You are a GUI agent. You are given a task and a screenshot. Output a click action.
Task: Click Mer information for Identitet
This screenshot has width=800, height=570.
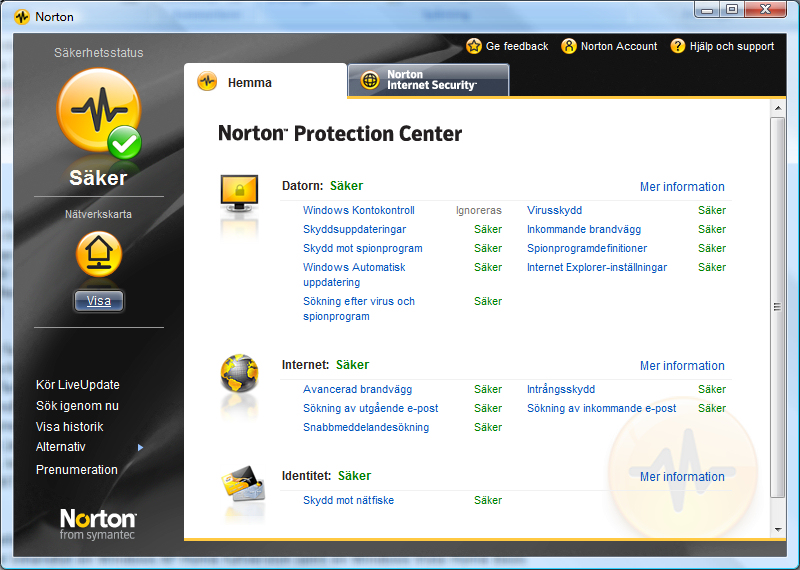pos(682,477)
